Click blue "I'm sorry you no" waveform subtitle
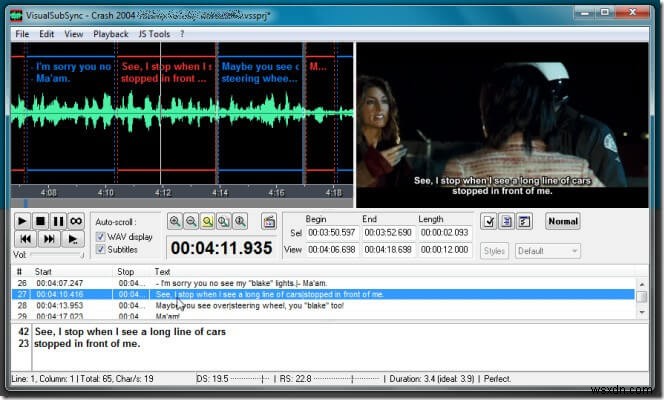The width and height of the screenshot is (664, 400). (73, 72)
